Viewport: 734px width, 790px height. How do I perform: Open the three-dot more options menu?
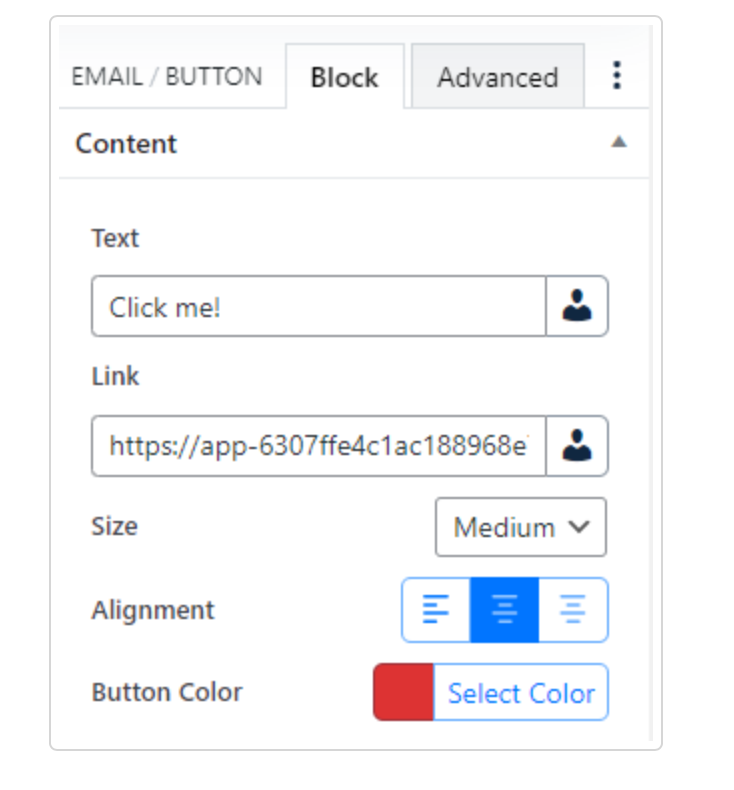click(x=617, y=76)
